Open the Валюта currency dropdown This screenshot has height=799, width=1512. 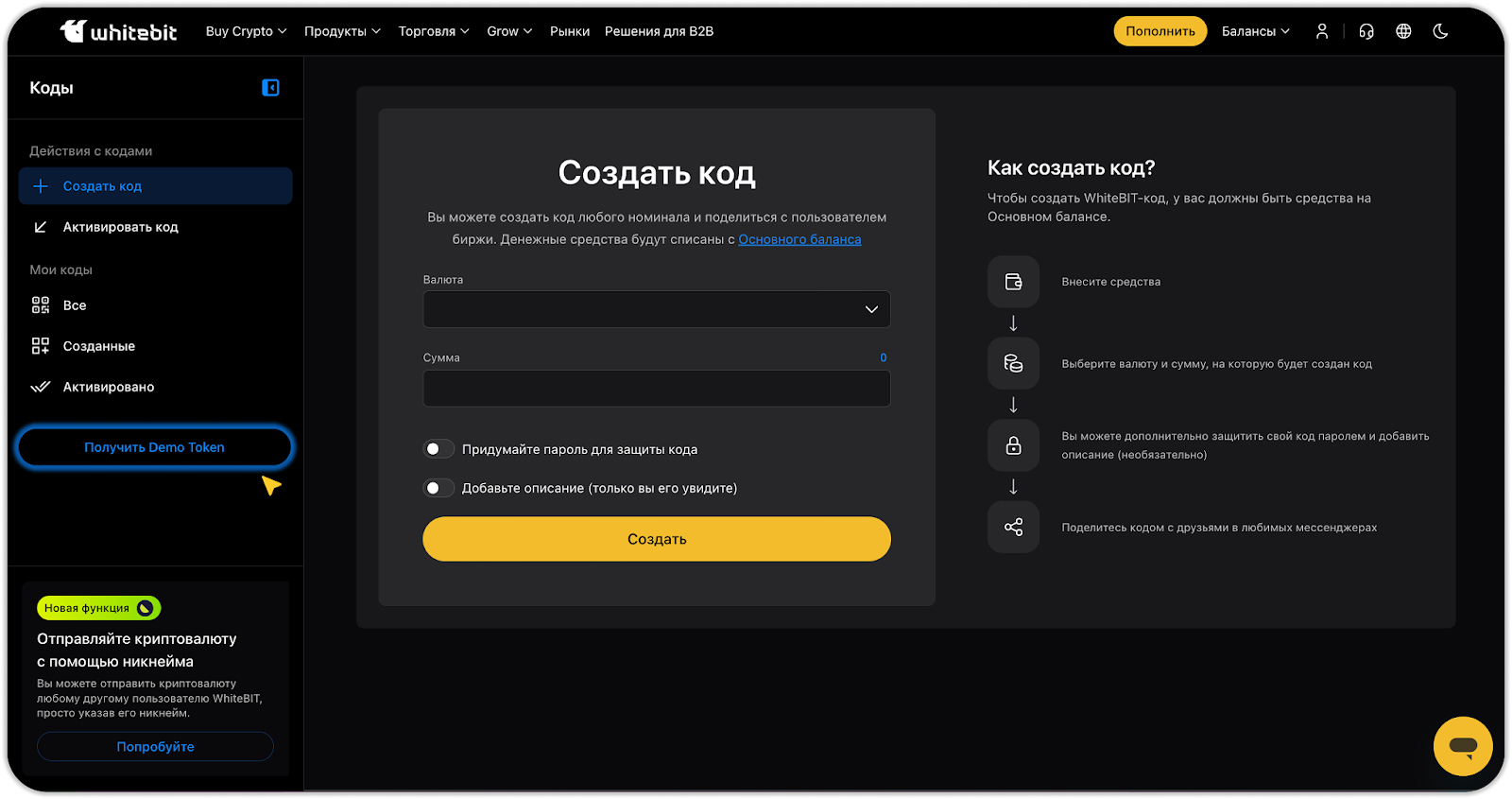tap(656, 309)
